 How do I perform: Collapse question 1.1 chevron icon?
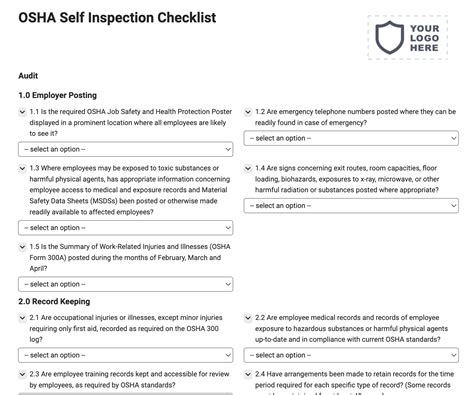[x=22, y=112]
